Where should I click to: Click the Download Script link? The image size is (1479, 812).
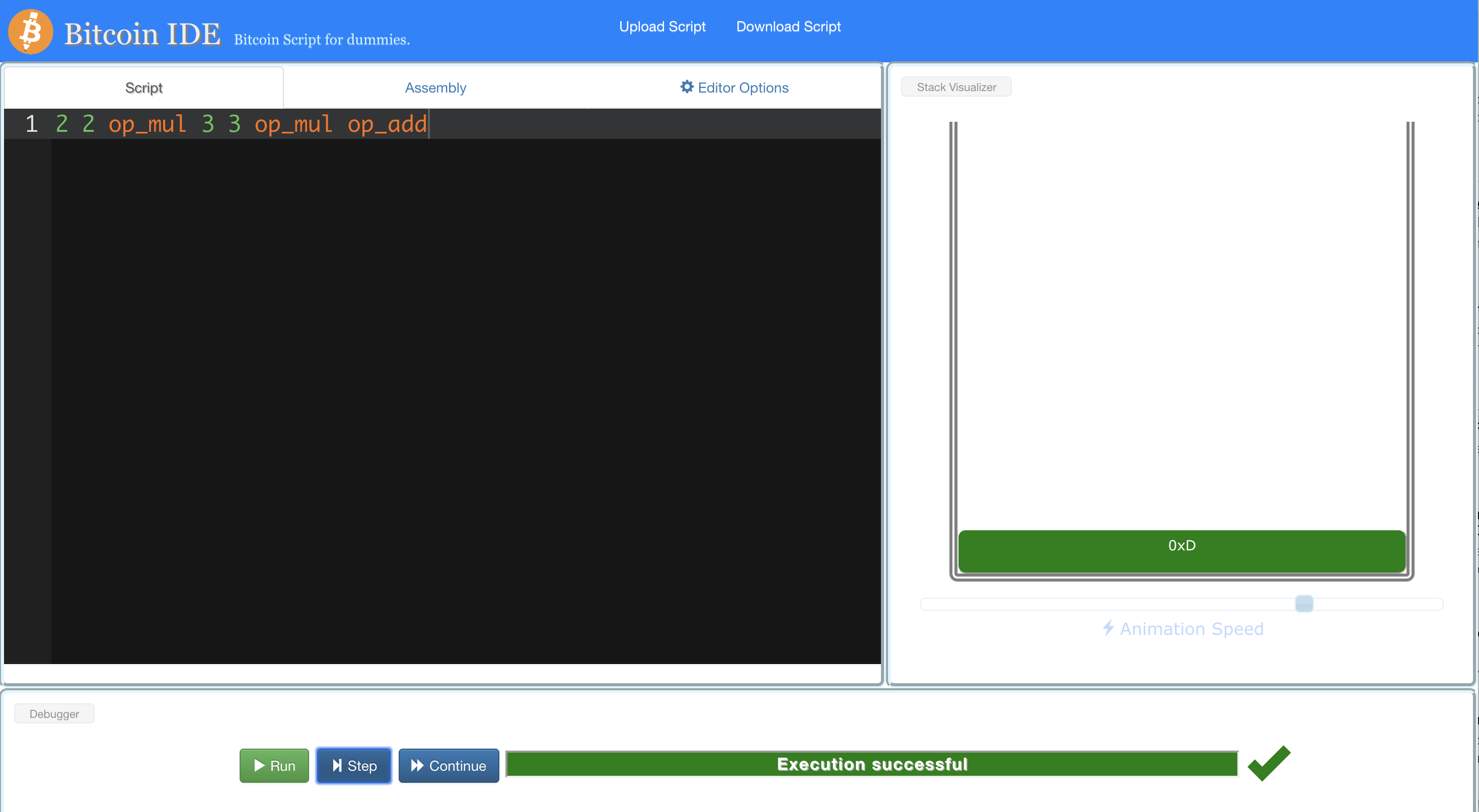coord(788,26)
